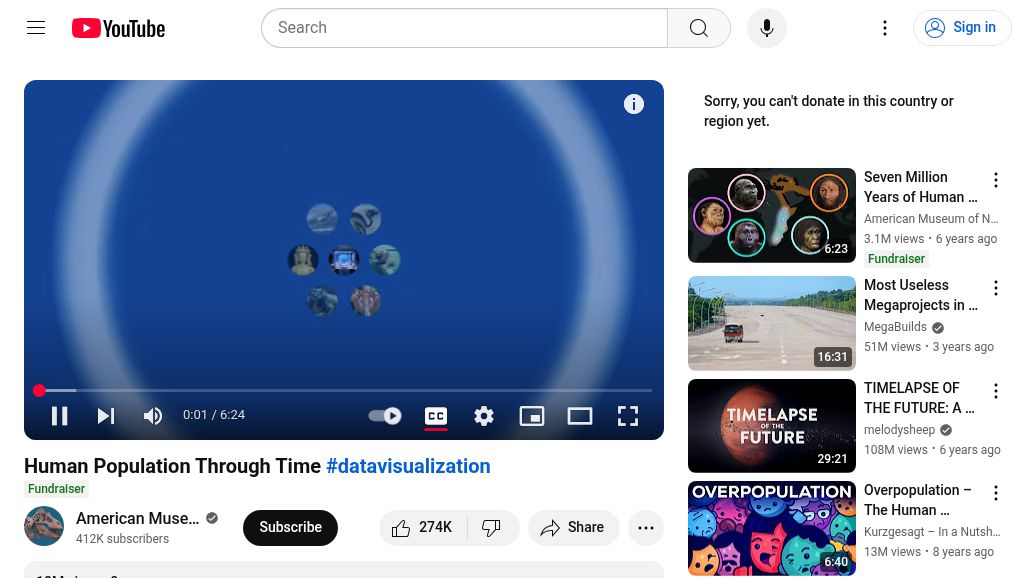Skip to next video
Image resolution: width=1028 pixels, height=578 pixels.
click(106, 415)
